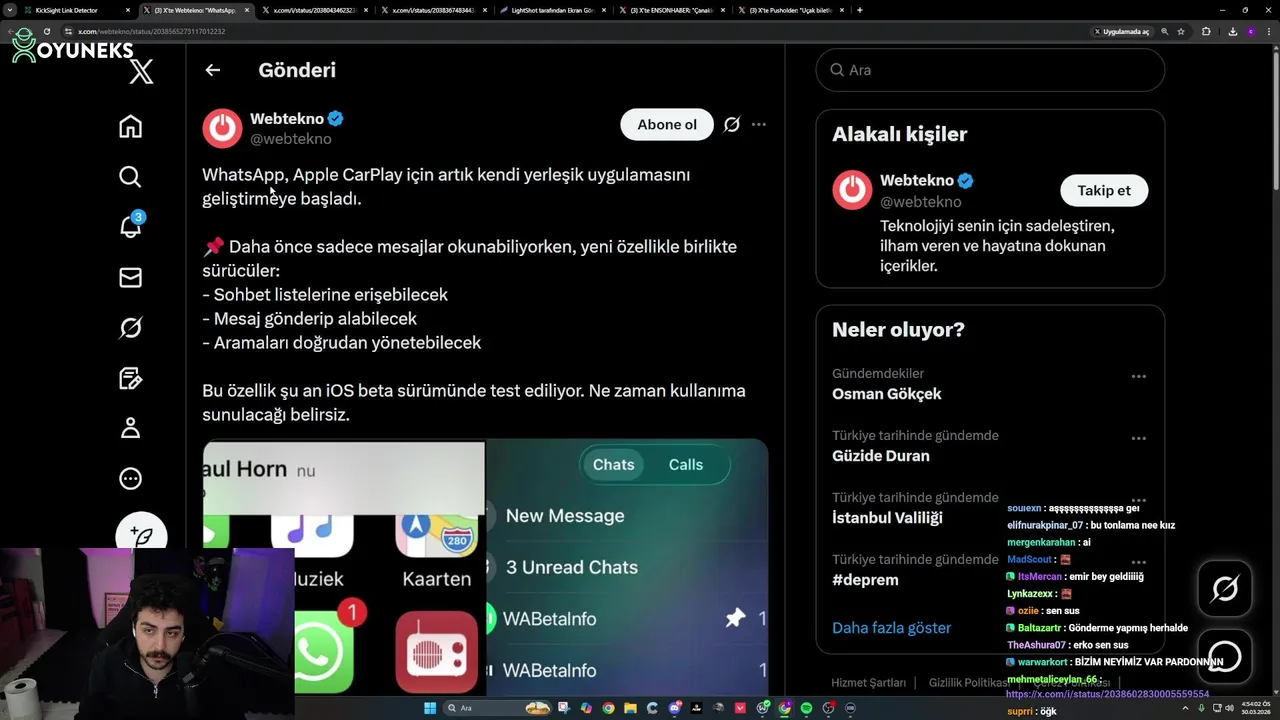Open the Explore search icon in sidebar
The width and height of the screenshot is (1280, 720).
click(130, 177)
